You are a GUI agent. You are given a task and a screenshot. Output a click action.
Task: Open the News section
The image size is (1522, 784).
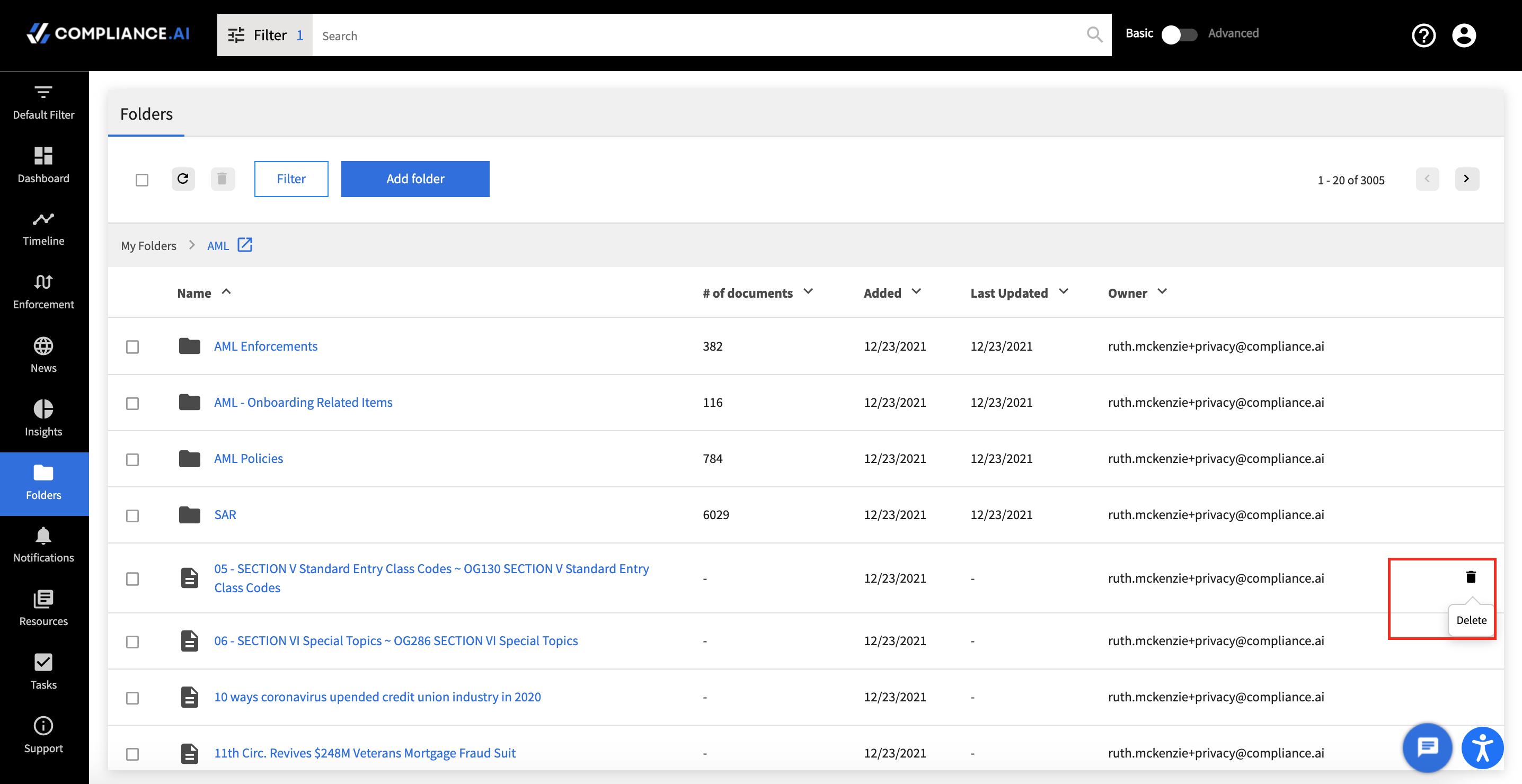[x=44, y=357]
